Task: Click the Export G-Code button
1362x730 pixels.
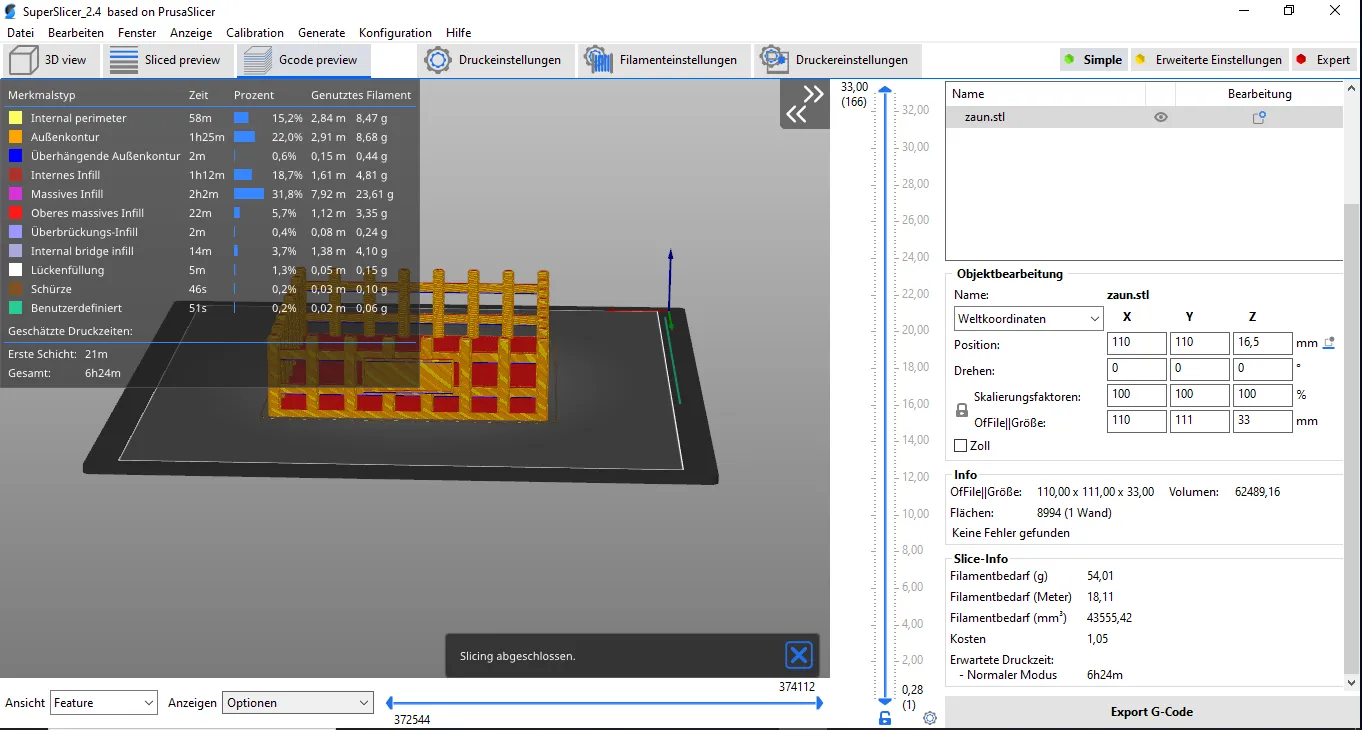Action: pos(1151,712)
